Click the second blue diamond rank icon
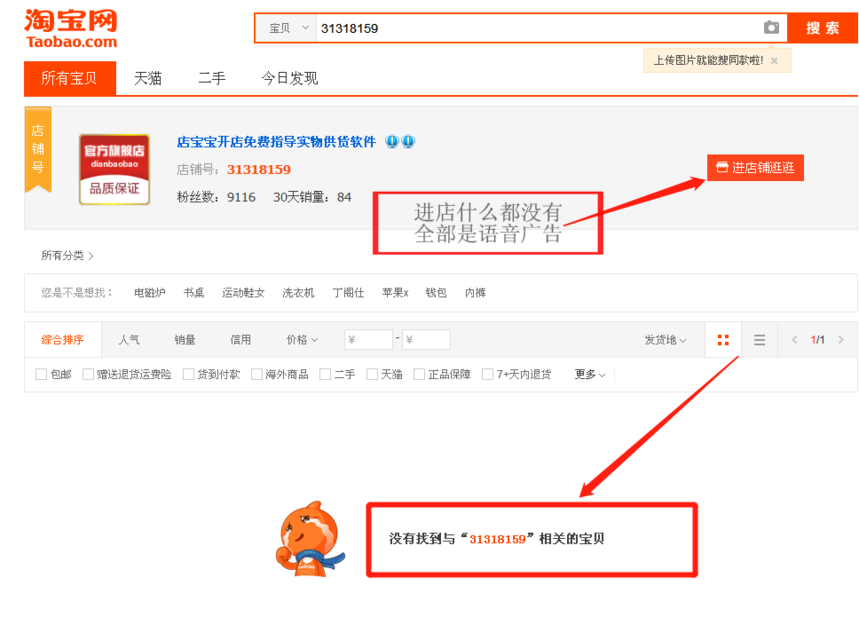The image size is (859, 617). pos(408,142)
